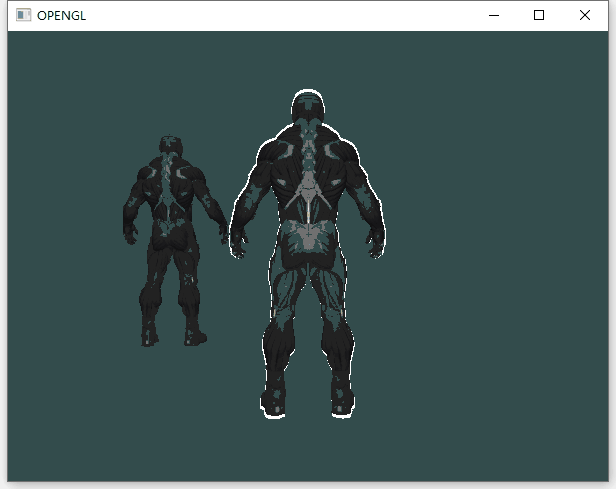
Task: Click the OPENGL window icon in title bar
Action: (x=24, y=15)
